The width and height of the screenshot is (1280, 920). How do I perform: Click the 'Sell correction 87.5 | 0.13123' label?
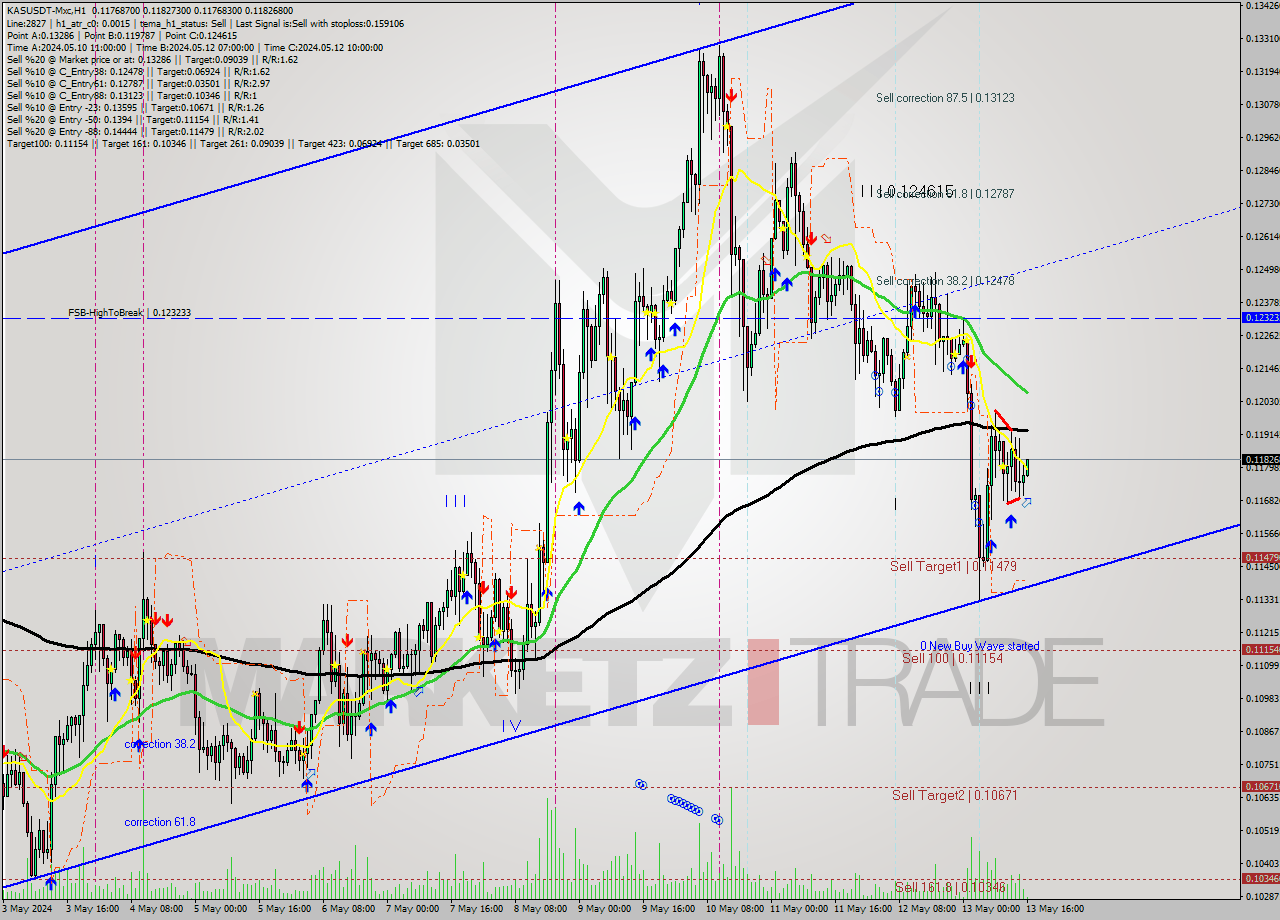tap(945, 98)
